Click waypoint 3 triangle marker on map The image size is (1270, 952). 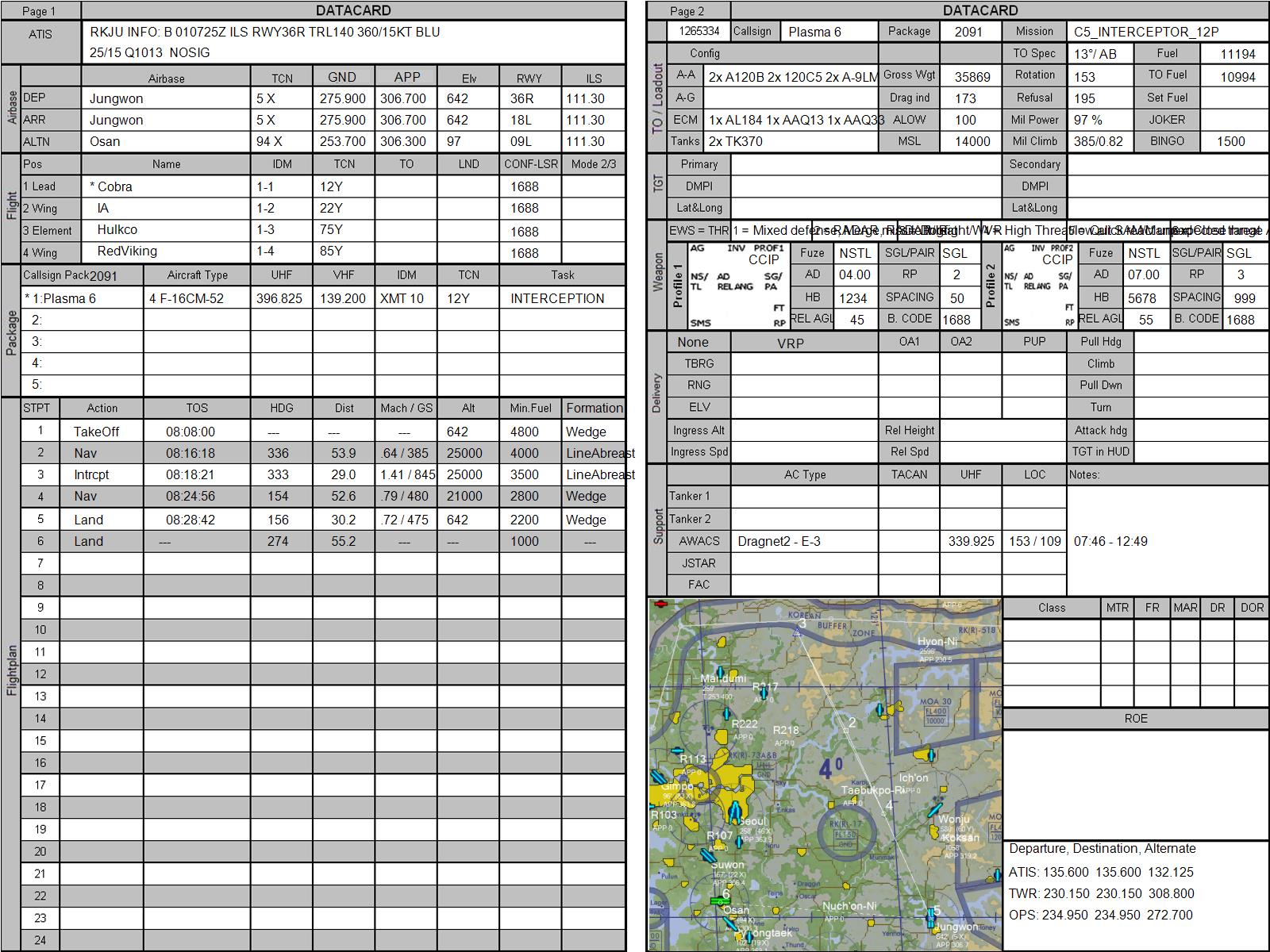pyautogui.click(x=797, y=631)
